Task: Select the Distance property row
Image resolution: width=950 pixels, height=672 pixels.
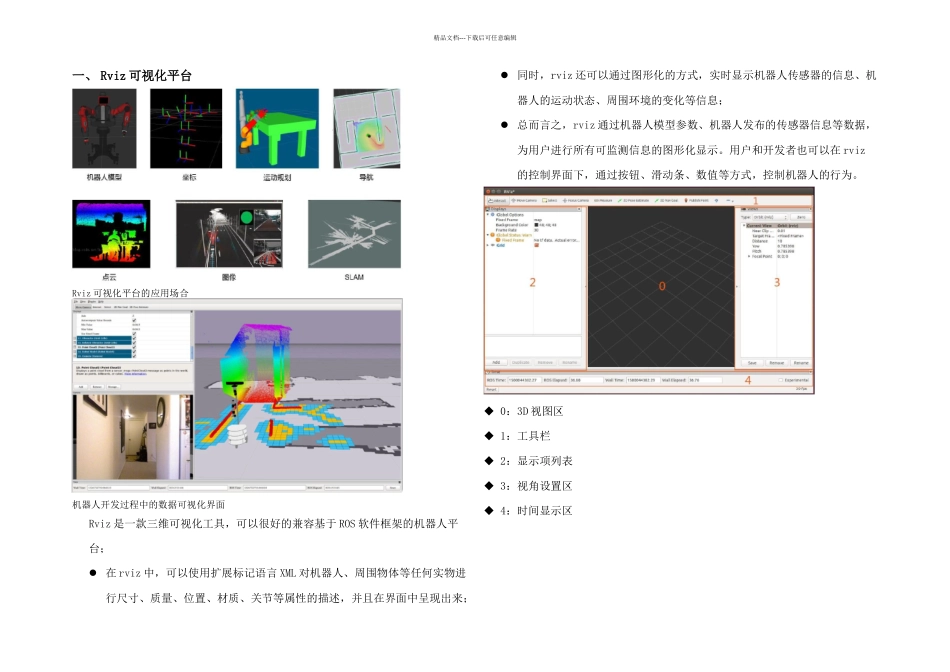Action: 778,241
